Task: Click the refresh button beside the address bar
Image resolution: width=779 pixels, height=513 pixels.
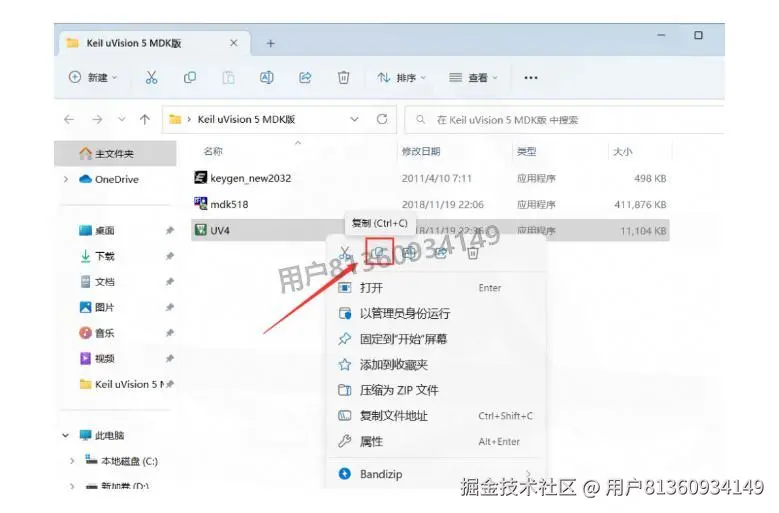Action: click(x=382, y=119)
